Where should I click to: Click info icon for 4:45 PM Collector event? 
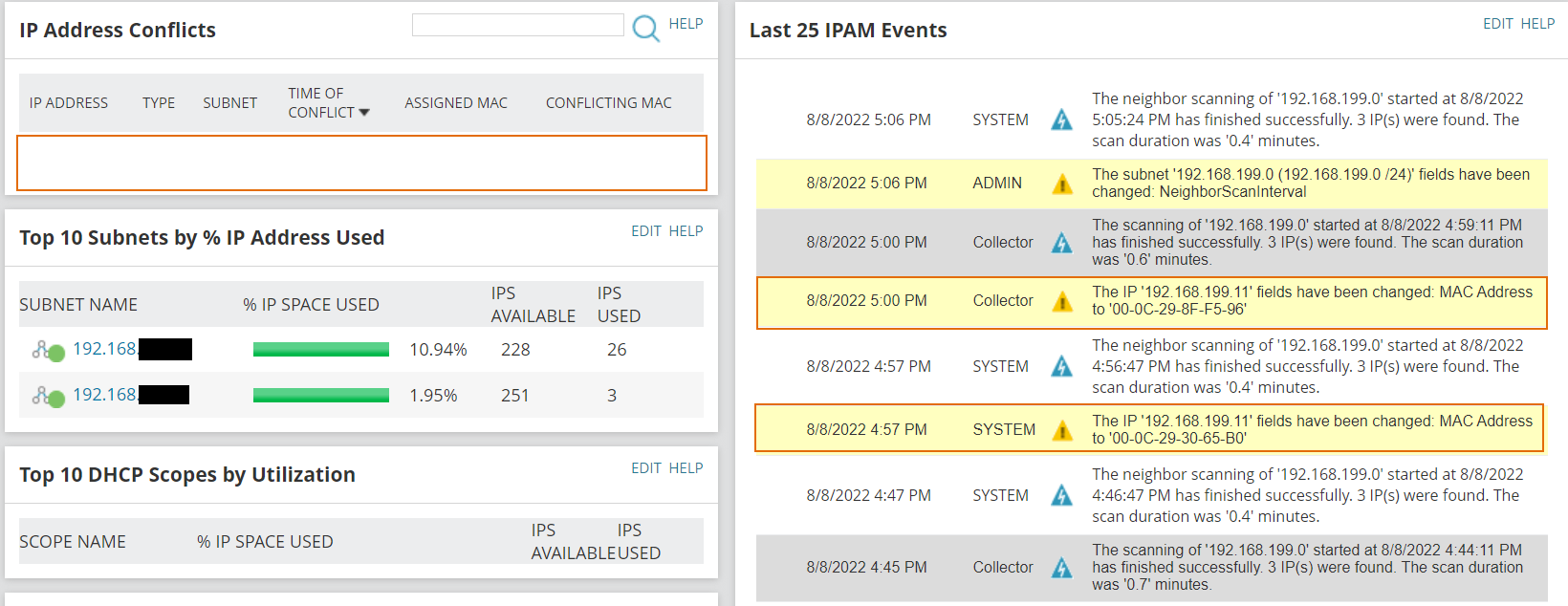point(1062,568)
